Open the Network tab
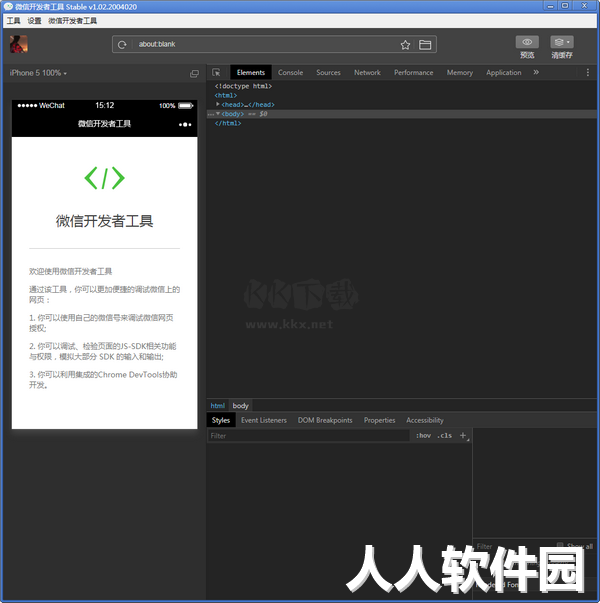 coord(367,72)
